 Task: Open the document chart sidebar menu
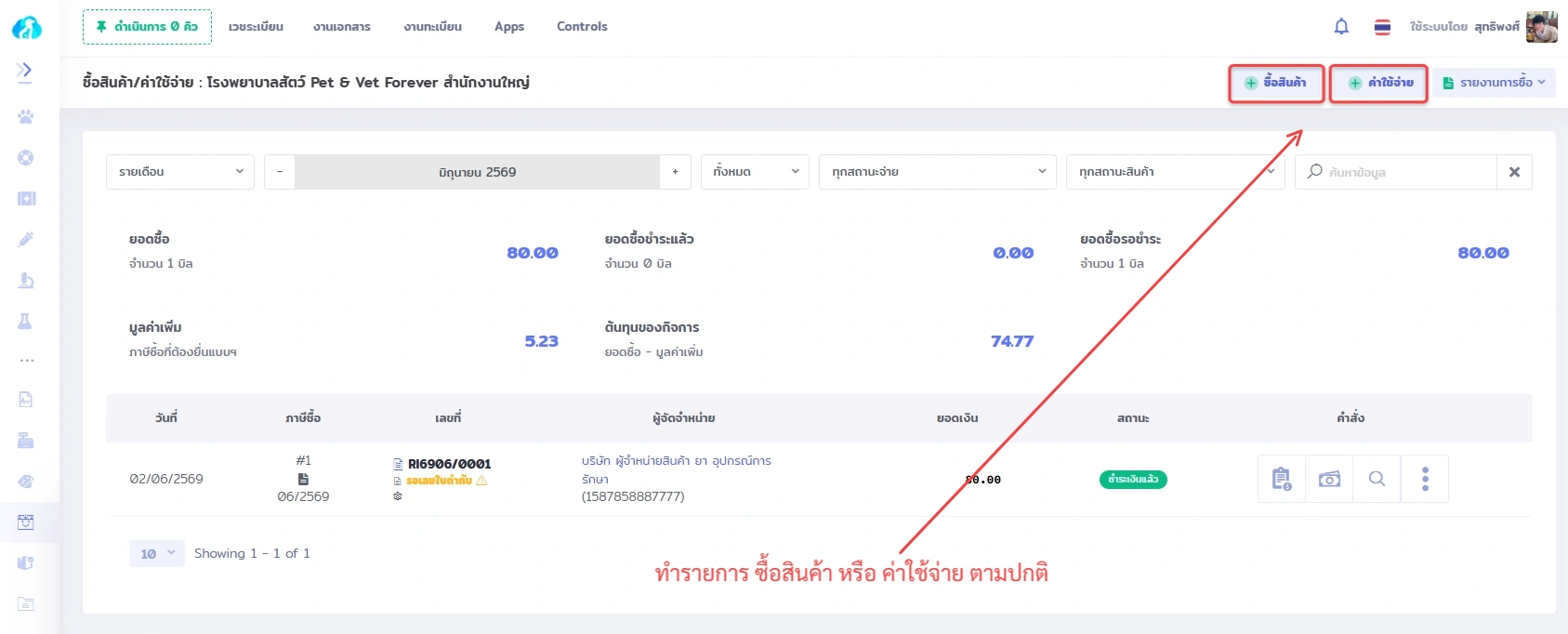26,400
